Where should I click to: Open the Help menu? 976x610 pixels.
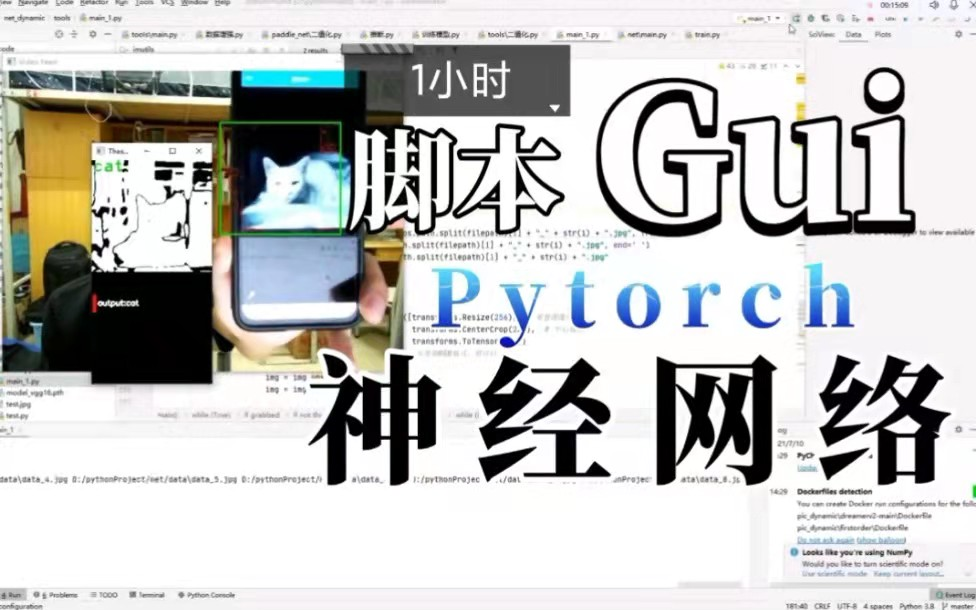[222, 3]
